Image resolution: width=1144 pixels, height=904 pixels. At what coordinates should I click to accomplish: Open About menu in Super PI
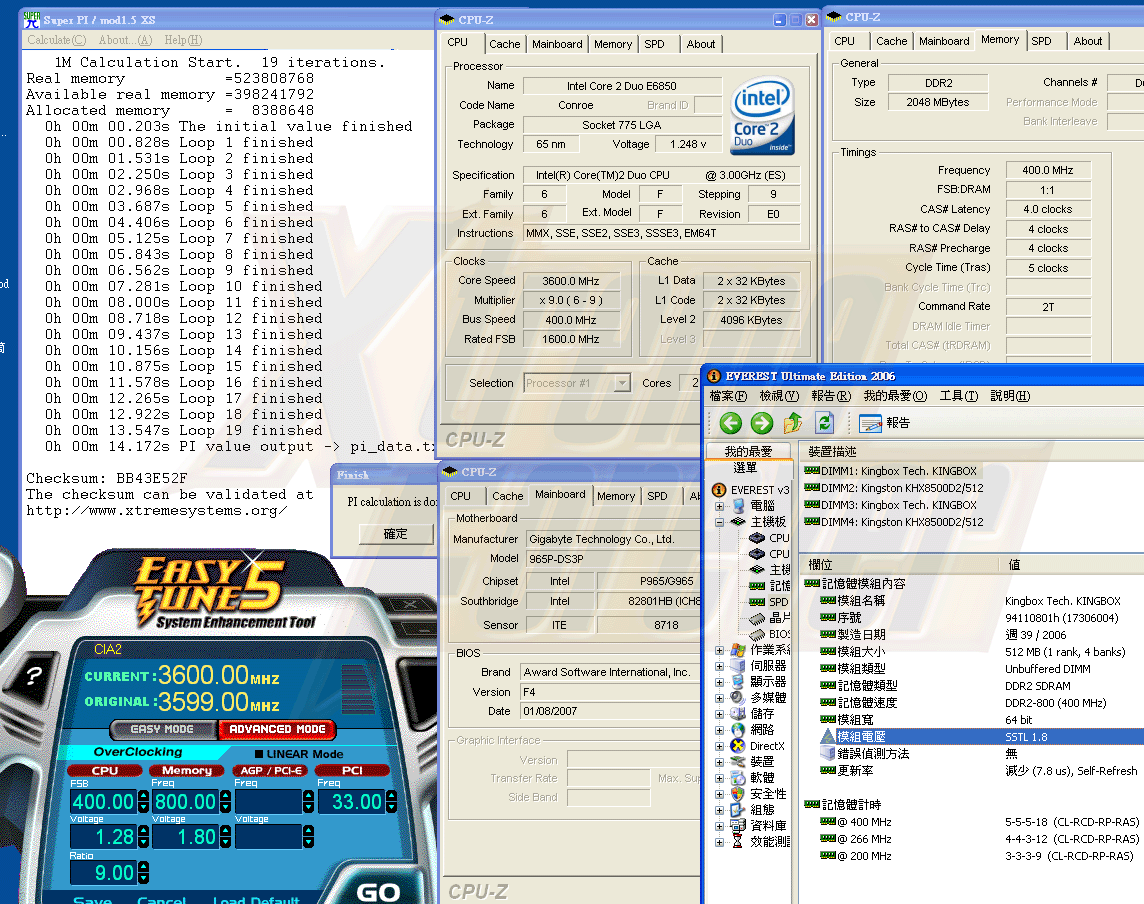[125, 40]
